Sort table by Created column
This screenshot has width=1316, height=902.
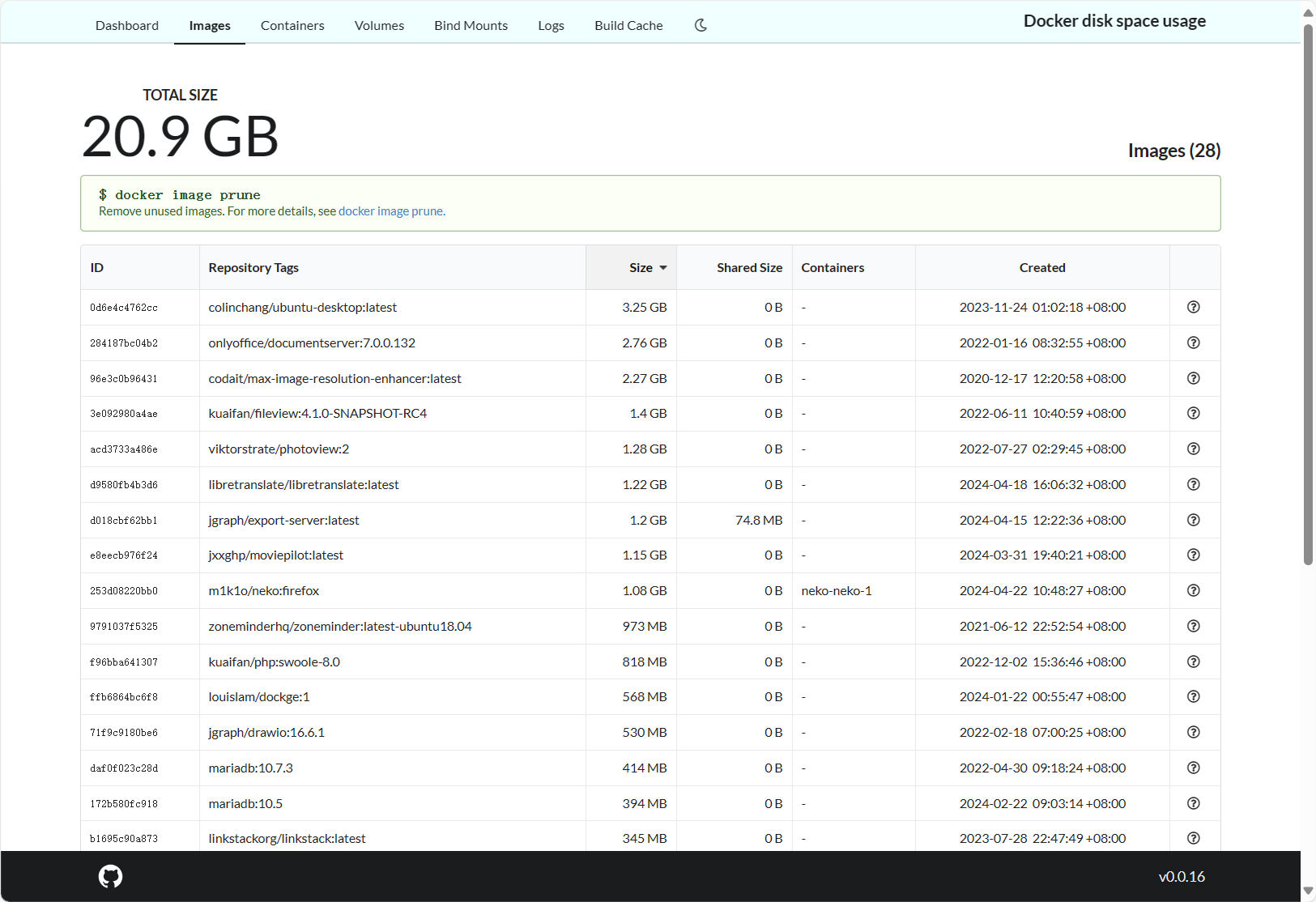click(x=1041, y=268)
